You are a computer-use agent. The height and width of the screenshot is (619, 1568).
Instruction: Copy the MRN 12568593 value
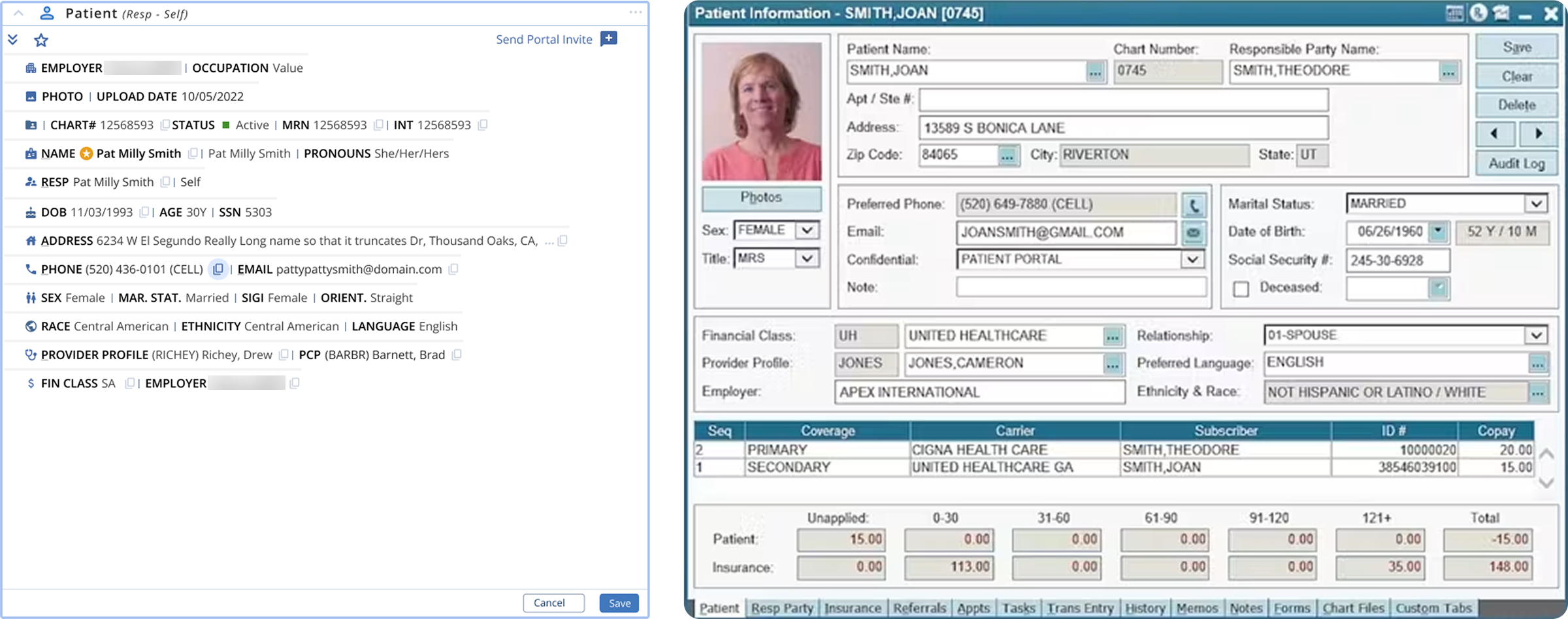point(378,125)
